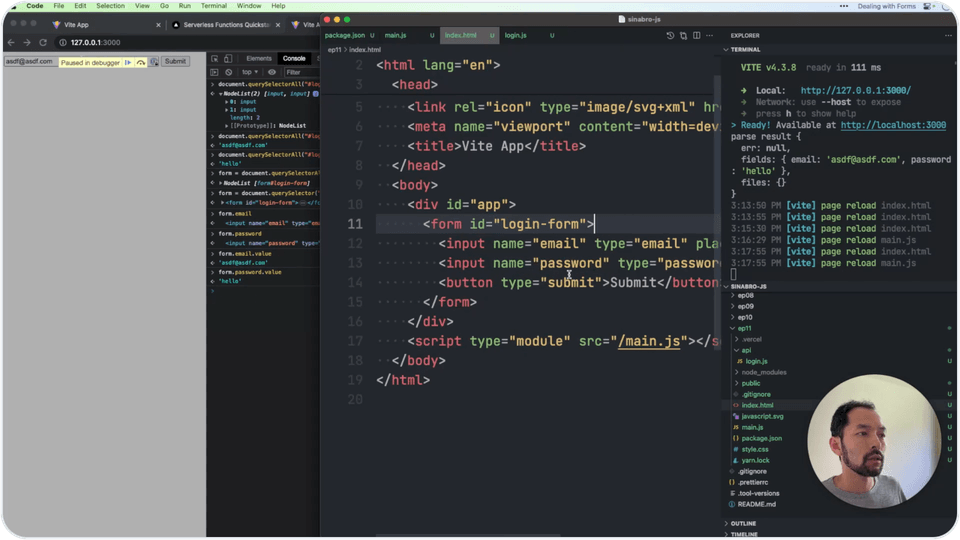The image size is (960, 540).
Task: Click the site info icon in address bar
Action: pyautogui.click(x=62, y=42)
